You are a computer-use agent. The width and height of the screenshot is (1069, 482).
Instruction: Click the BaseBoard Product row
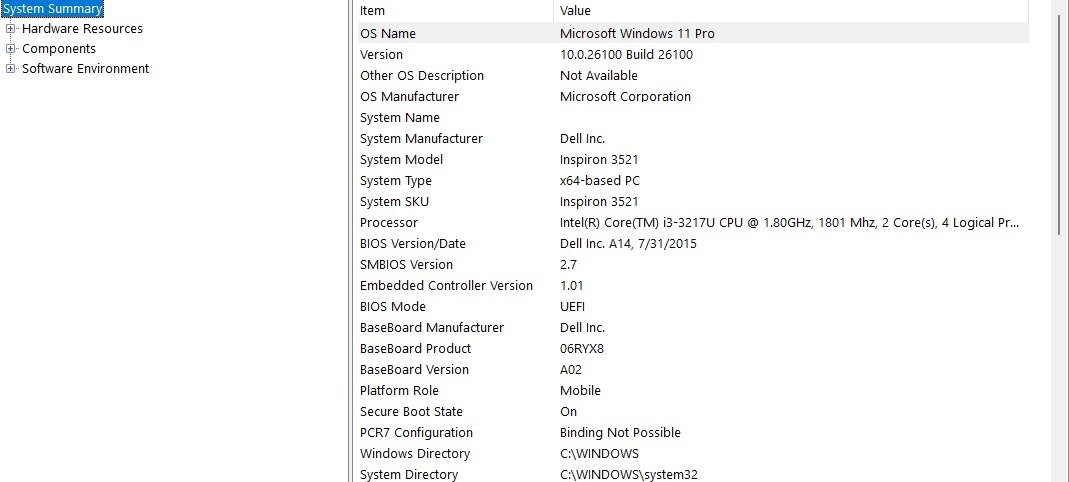pyautogui.click(x=693, y=348)
